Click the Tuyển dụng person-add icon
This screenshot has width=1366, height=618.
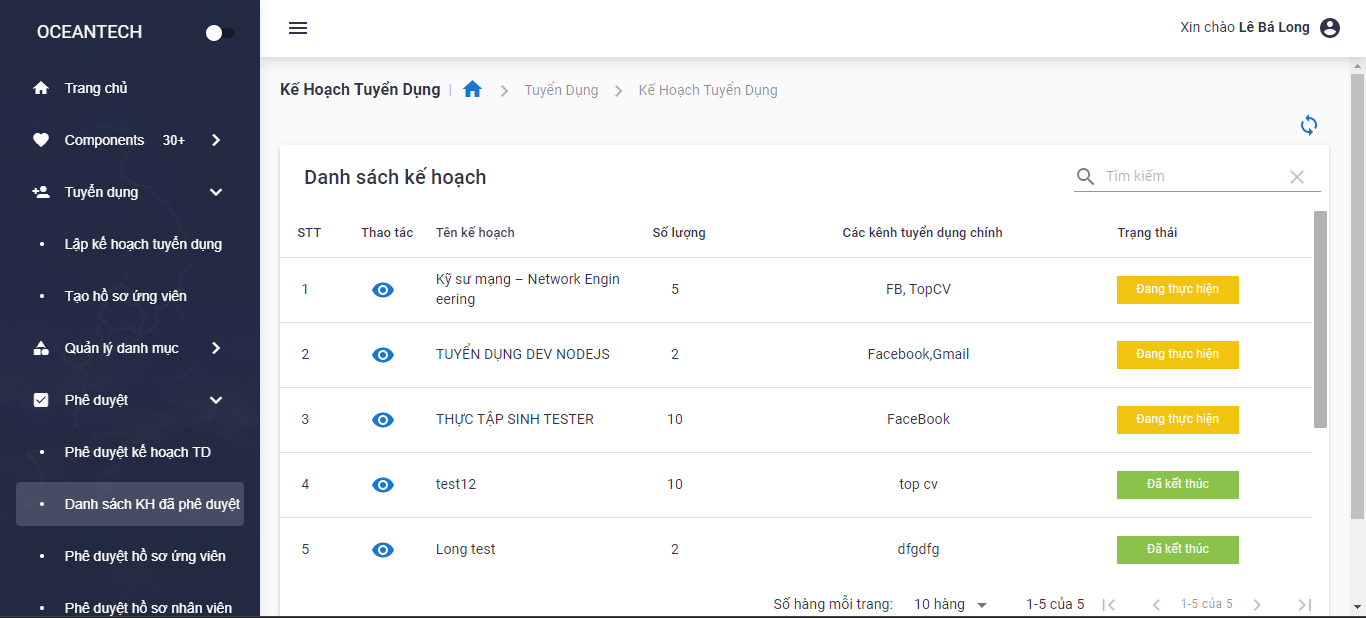tap(41, 192)
